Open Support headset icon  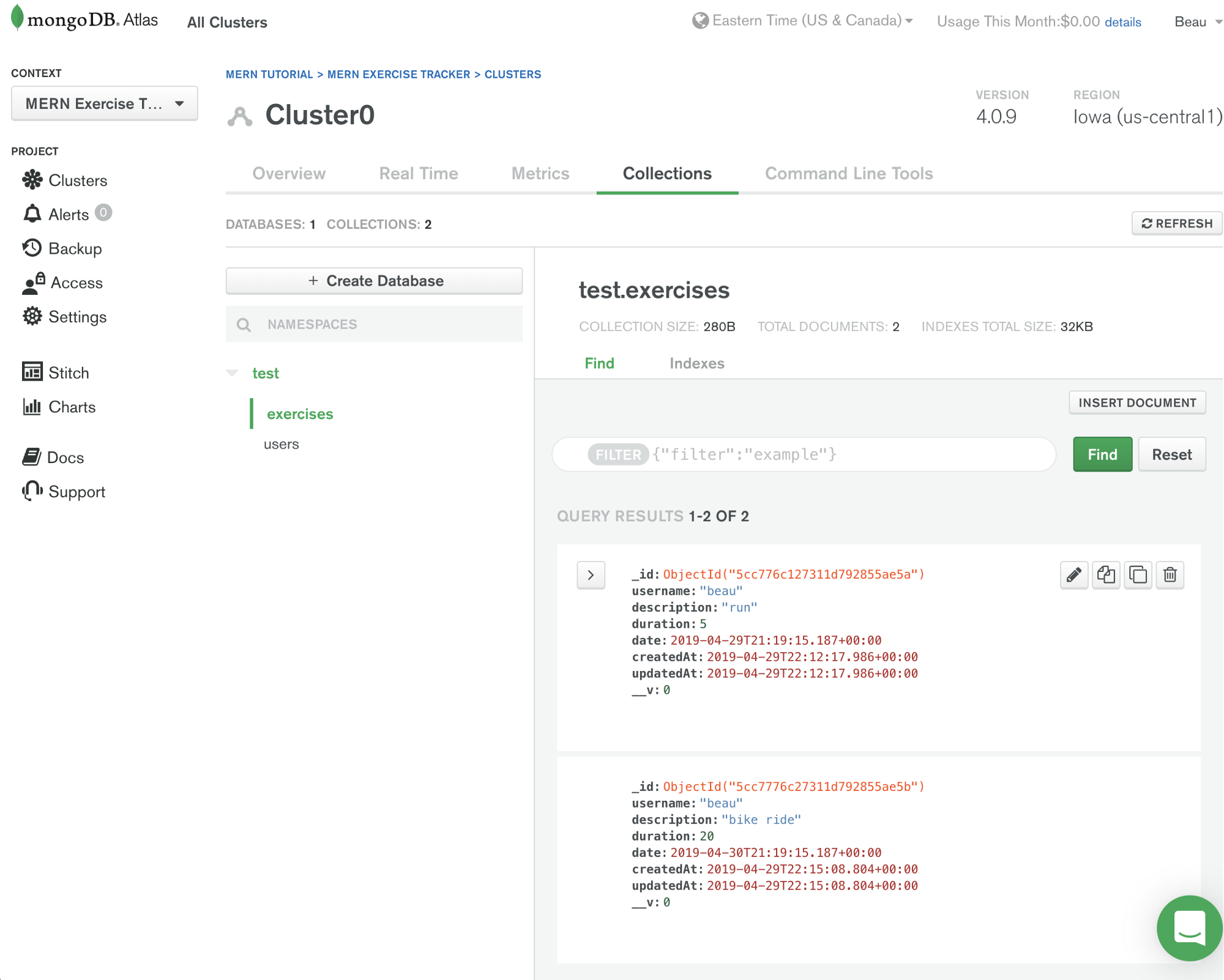point(32,491)
